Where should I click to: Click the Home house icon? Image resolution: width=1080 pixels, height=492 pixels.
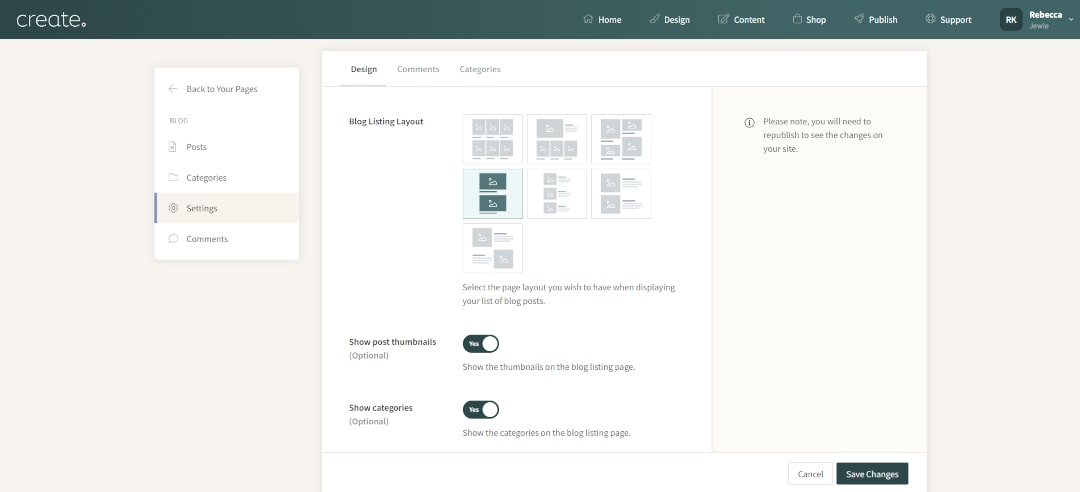point(588,19)
